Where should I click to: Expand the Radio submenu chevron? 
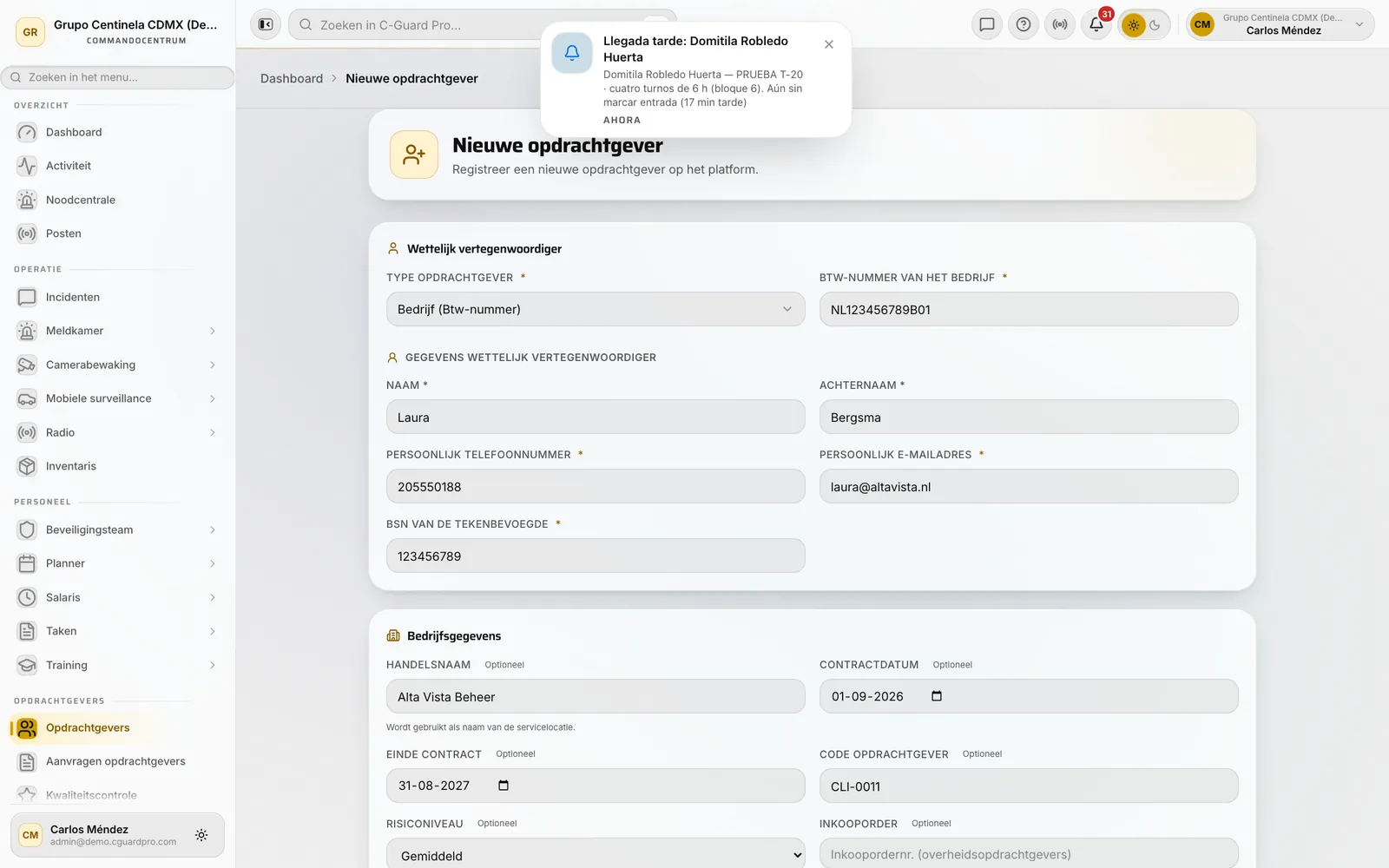(x=212, y=432)
